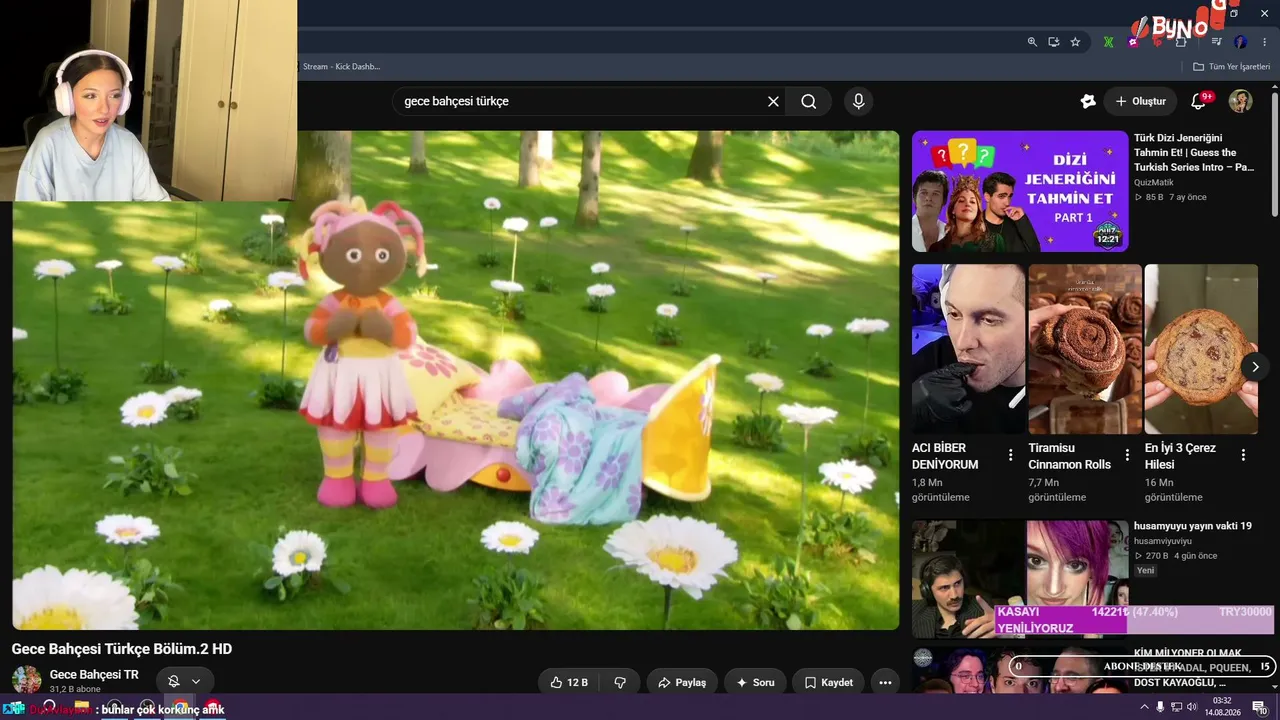Open subscription notification bell dropdown
The image size is (1280, 720).
coord(184,681)
